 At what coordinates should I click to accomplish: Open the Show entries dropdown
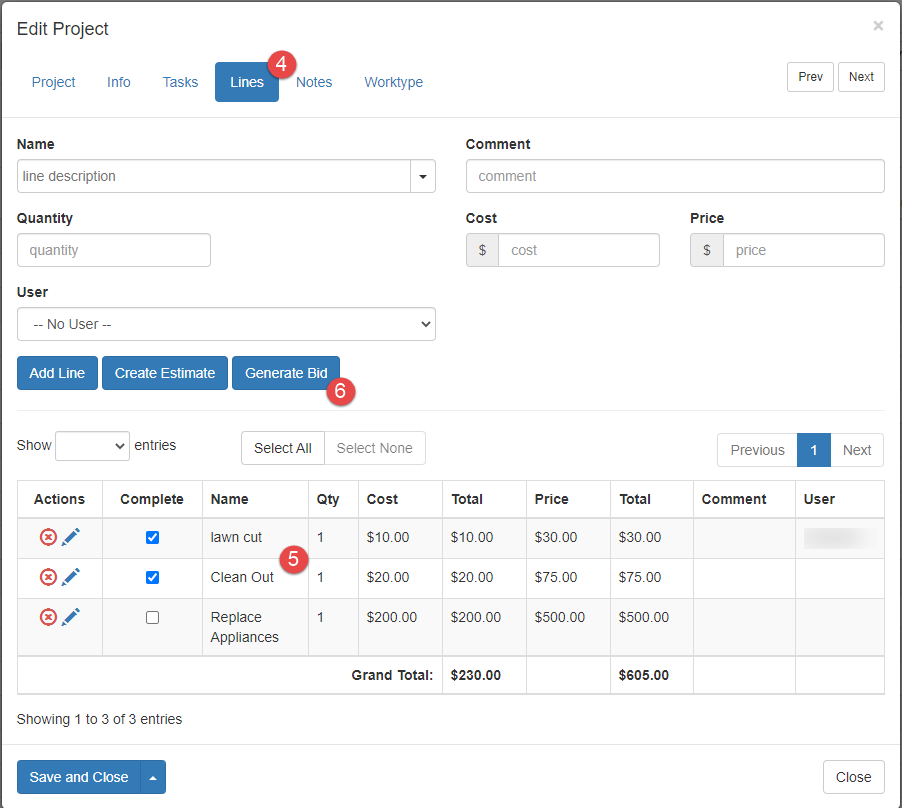(x=92, y=446)
